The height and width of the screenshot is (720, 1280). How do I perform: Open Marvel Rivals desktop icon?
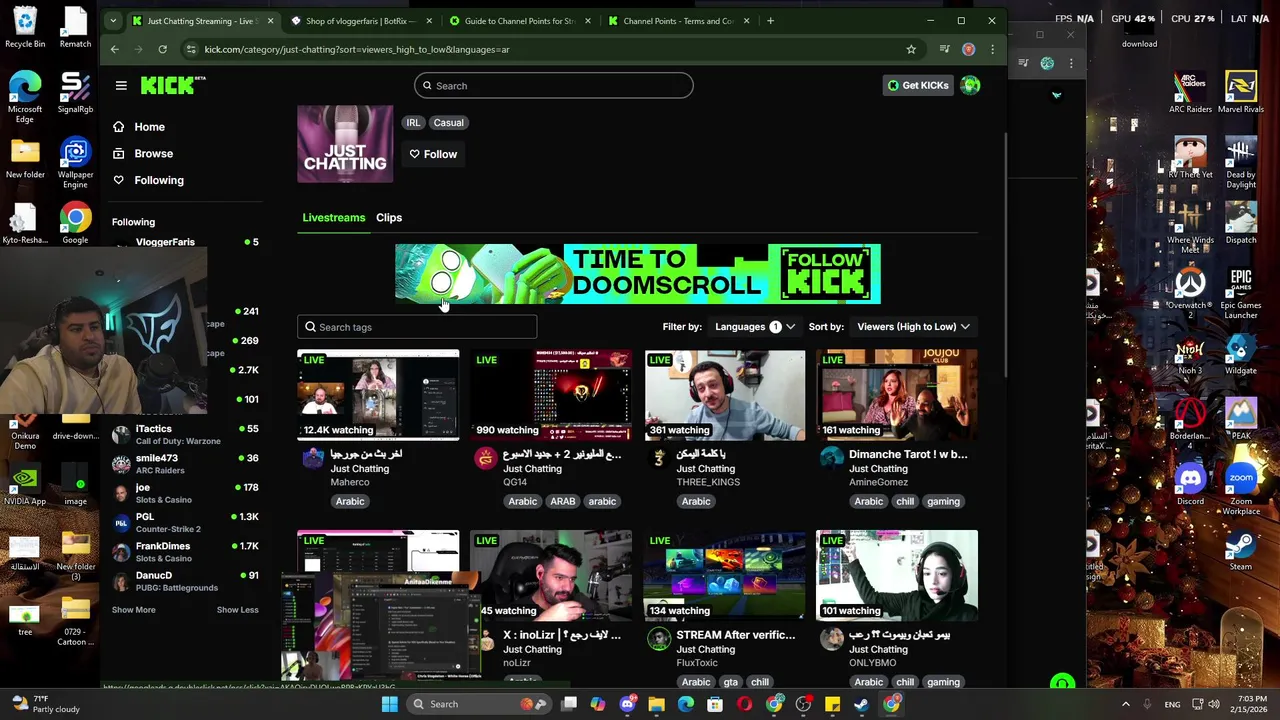1241,91
